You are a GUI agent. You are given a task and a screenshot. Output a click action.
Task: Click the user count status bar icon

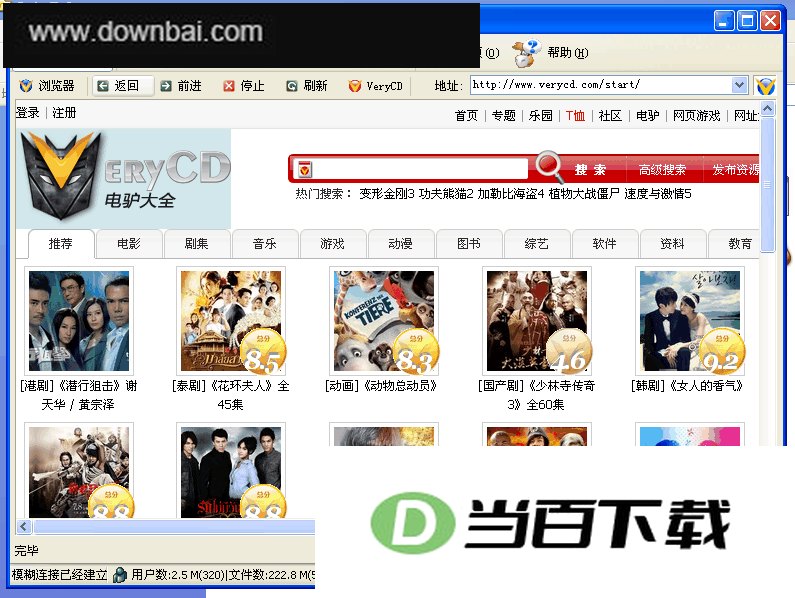[x=120, y=575]
